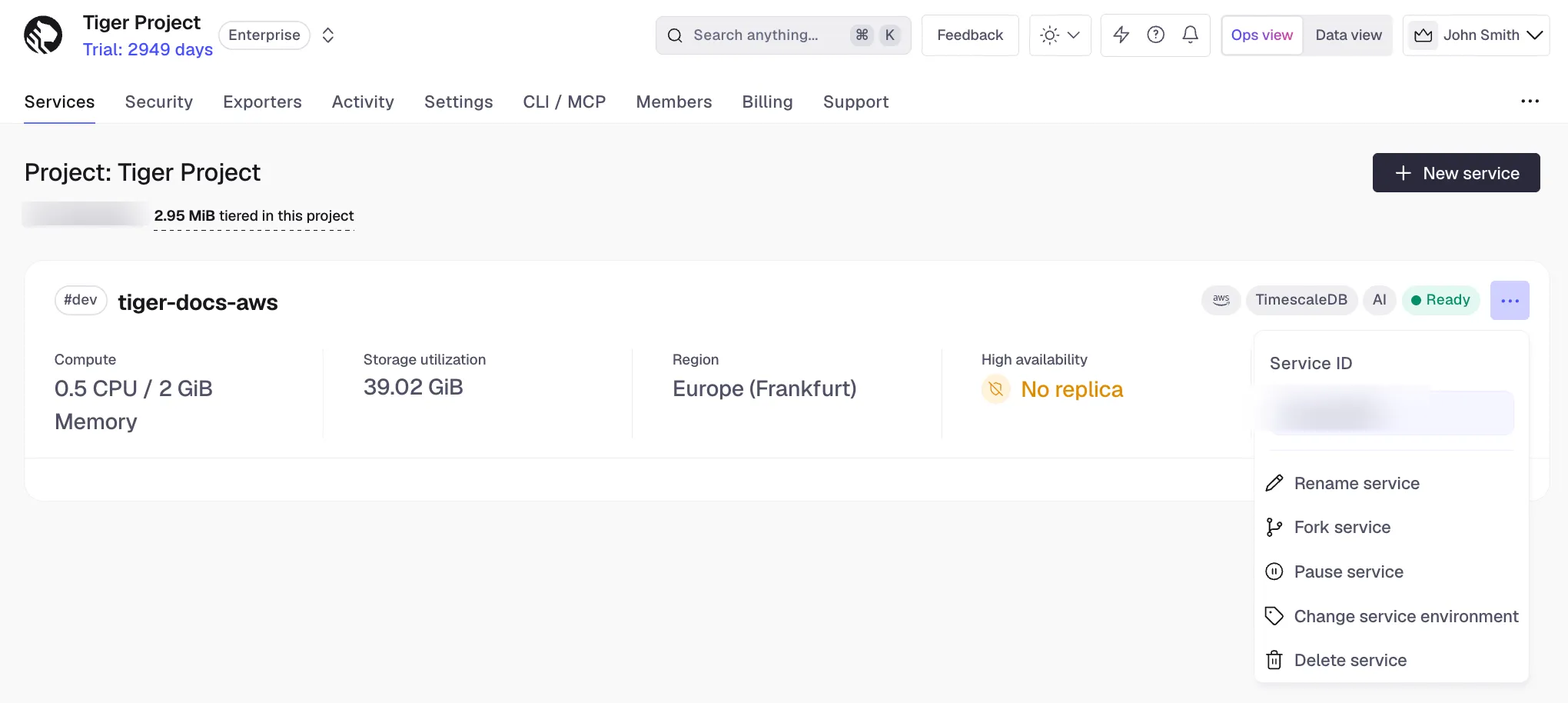Open the Settings tab
Viewport: 1568px width, 703px height.
pos(459,102)
